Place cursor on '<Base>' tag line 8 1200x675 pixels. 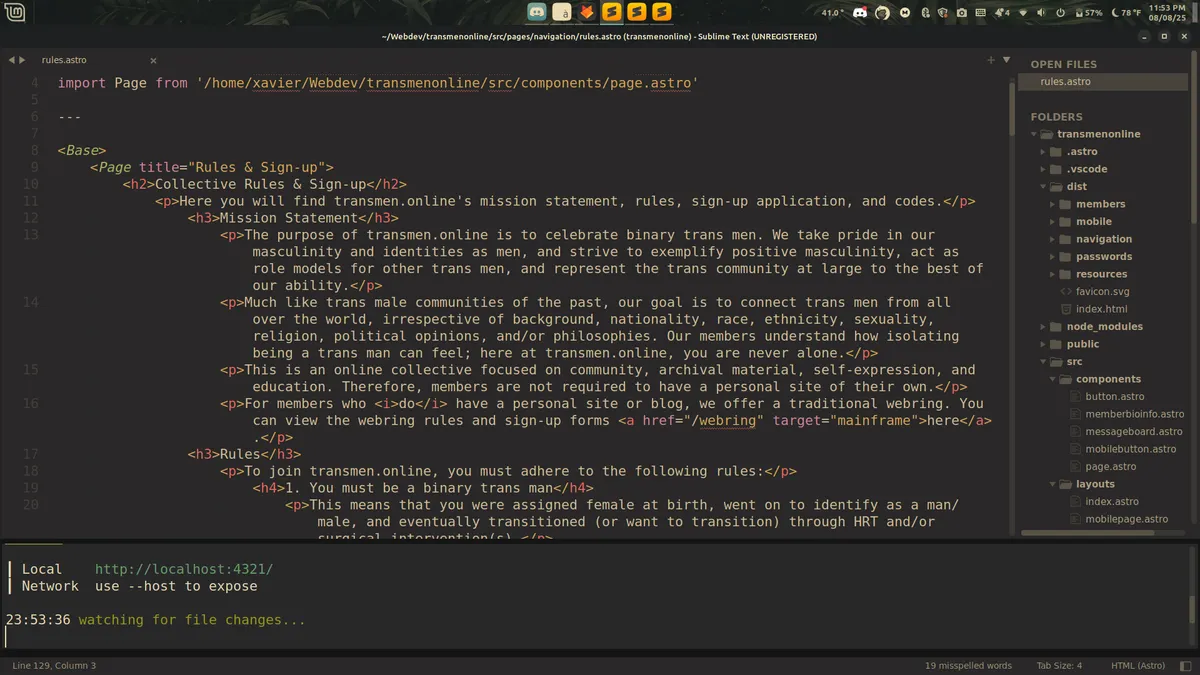click(x=82, y=150)
